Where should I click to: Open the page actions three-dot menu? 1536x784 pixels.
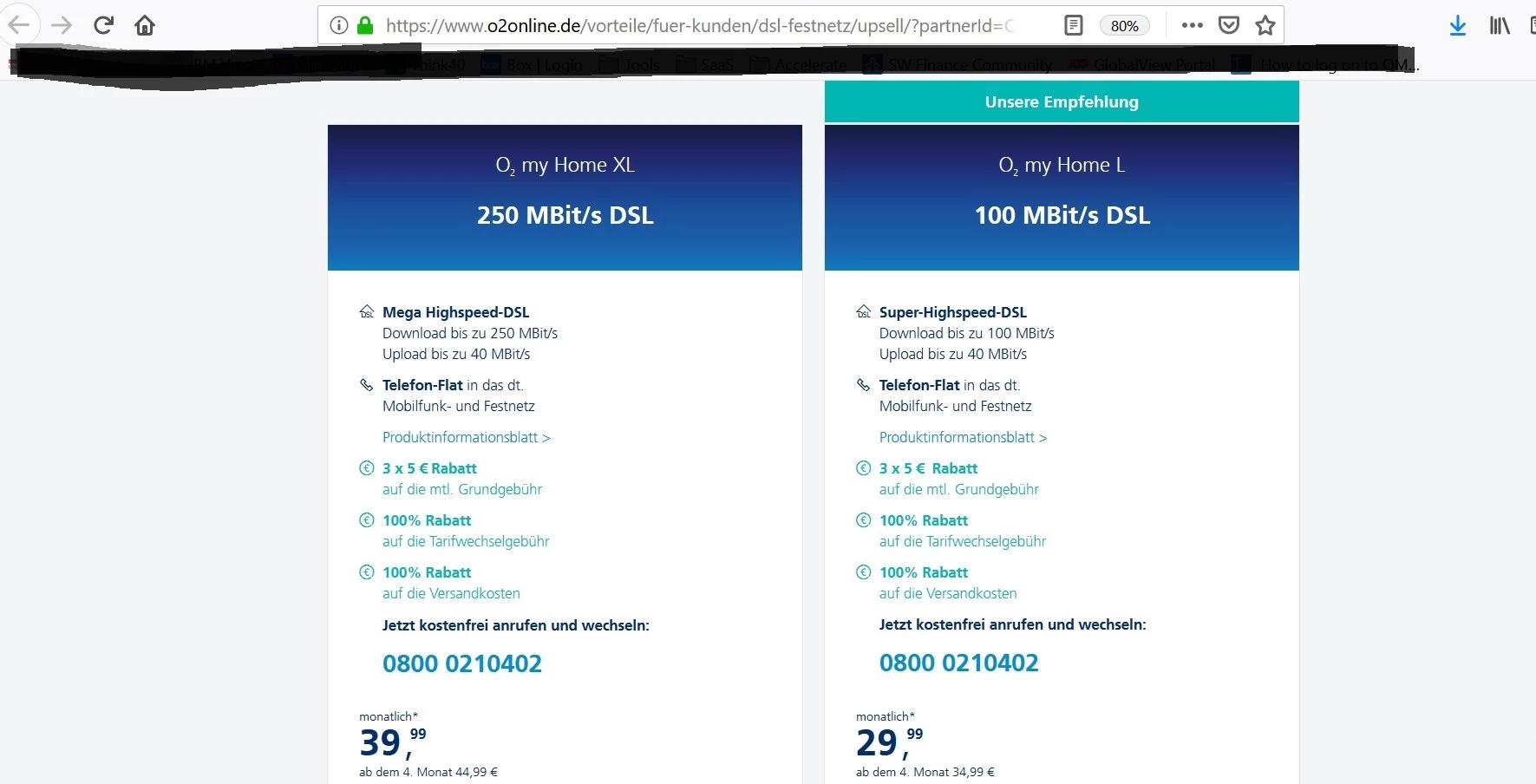click(1193, 25)
